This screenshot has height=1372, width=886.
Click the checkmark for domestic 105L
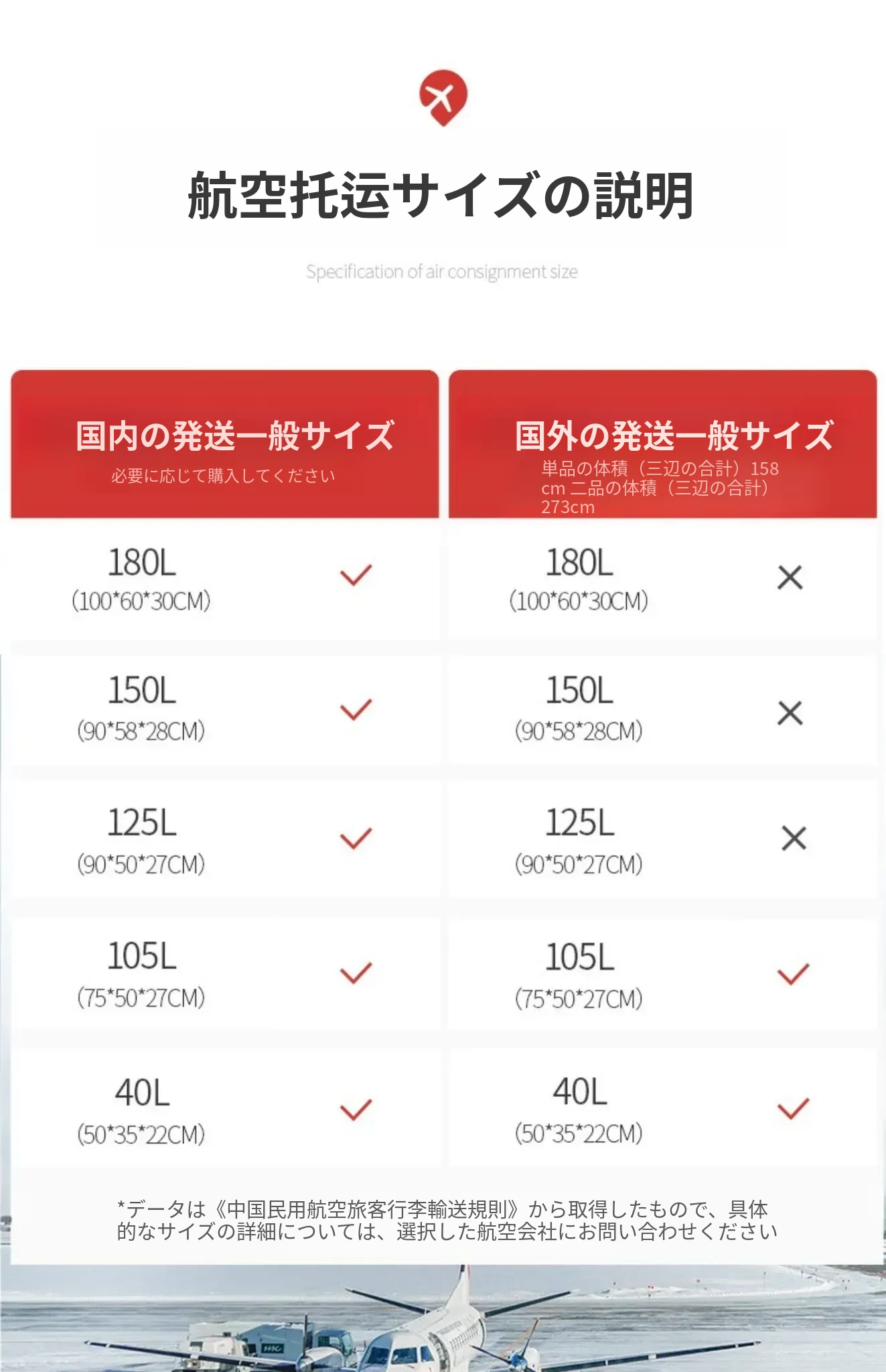[356, 973]
